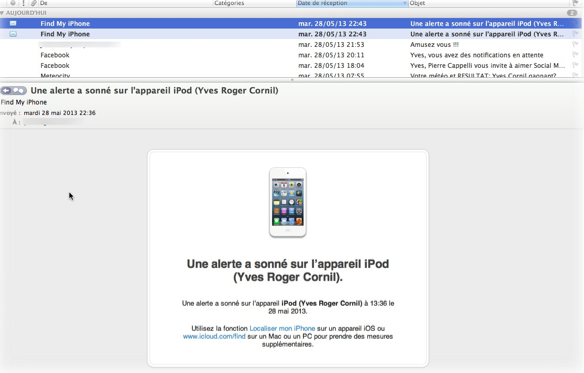This screenshot has width=584, height=373.
Task: Sort by the attachment paperclip column header
Action: [x=34, y=3]
